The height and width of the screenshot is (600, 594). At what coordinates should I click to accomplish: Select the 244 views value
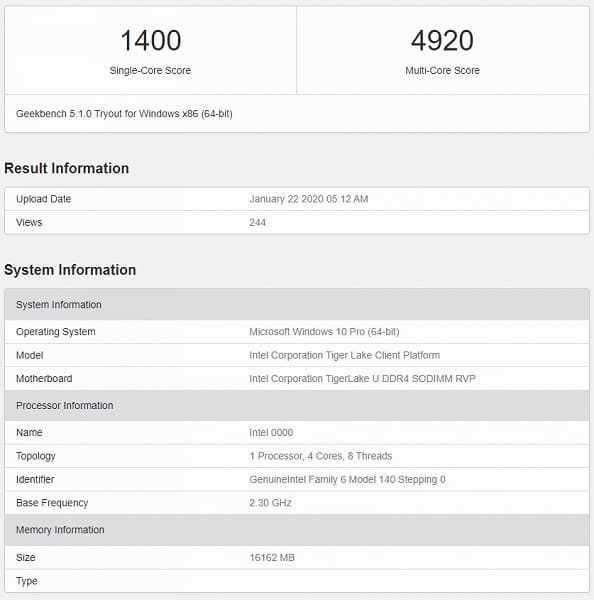click(x=257, y=222)
